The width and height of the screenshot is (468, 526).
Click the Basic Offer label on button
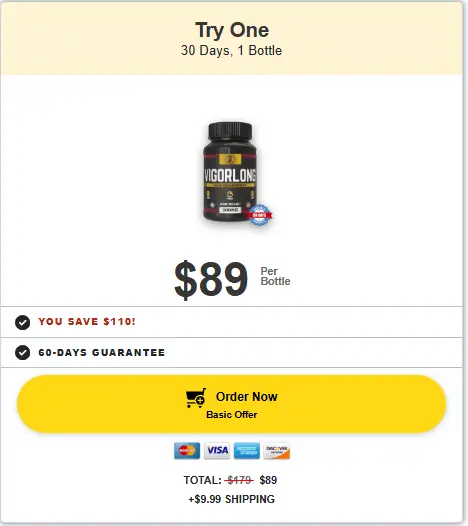[x=231, y=415]
